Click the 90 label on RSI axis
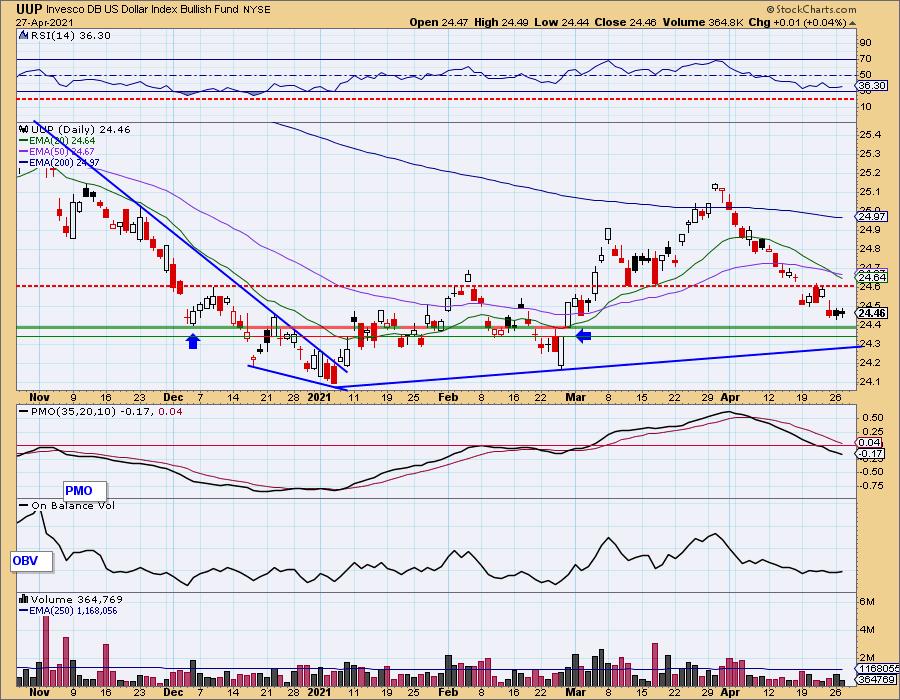The height and width of the screenshot is (700, 900). pyautogui.click(x=866, y=43)
